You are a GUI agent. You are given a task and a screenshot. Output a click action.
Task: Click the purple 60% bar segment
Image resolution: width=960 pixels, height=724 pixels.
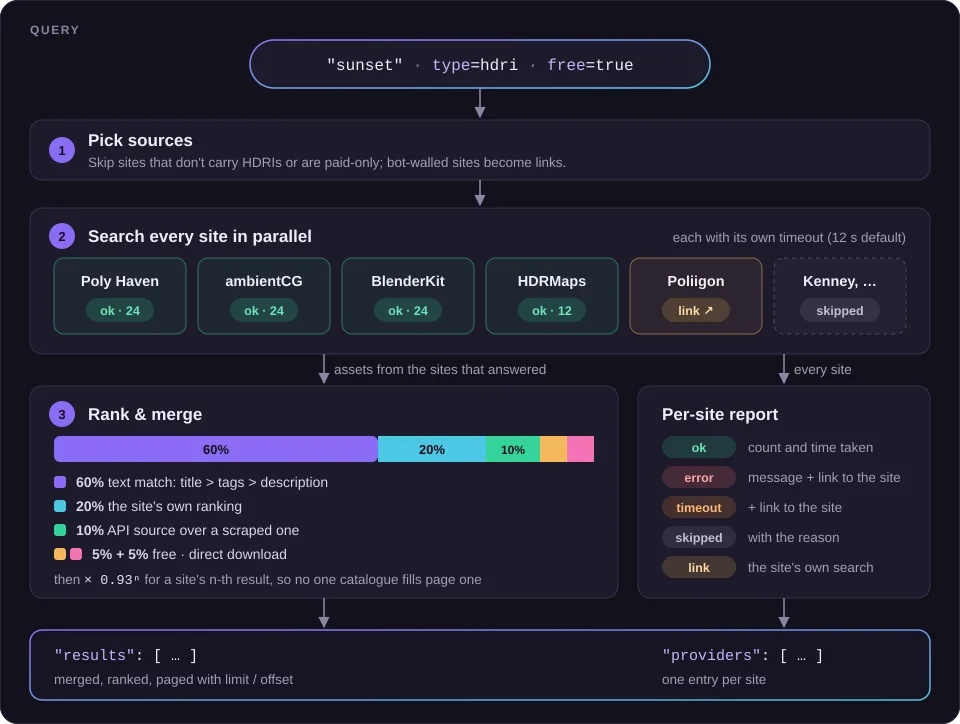tap(216, 449)
